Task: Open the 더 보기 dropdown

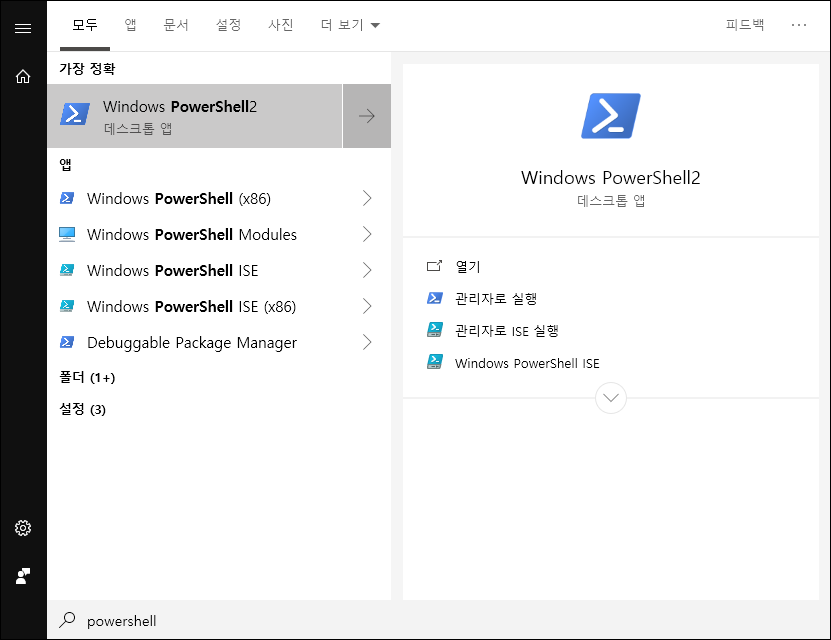Action: click(x=350, y=25)
